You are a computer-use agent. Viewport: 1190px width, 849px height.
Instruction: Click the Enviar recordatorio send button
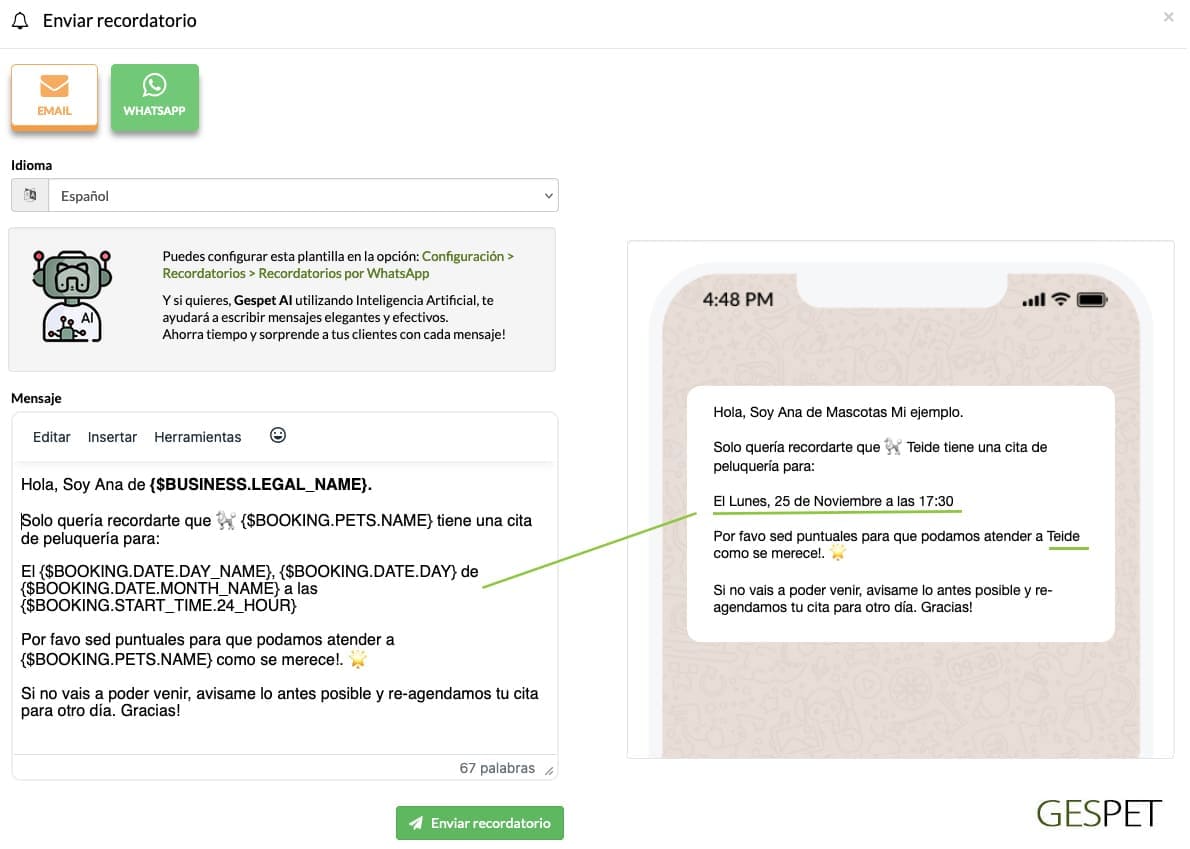click(480, 823)
